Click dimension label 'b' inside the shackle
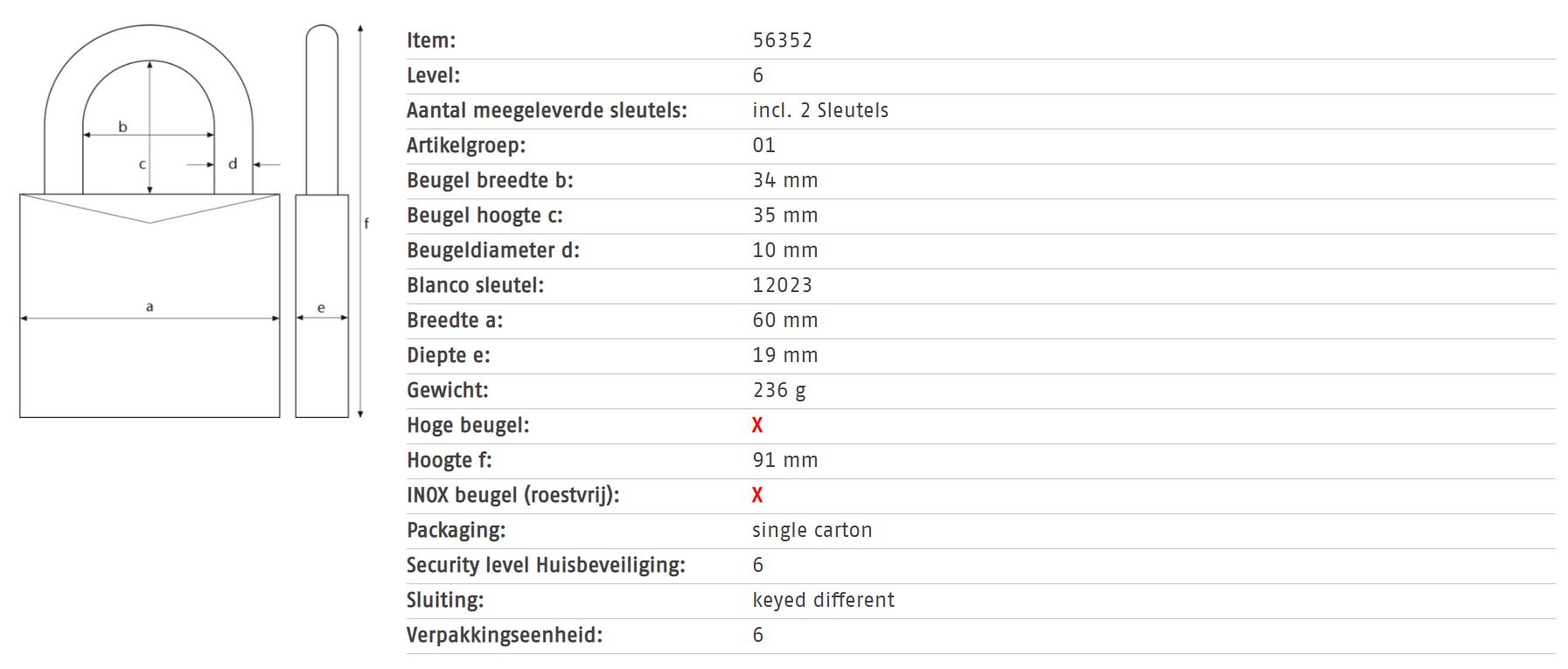This screenshot has width=1568, height=669. tap(122, 127)
